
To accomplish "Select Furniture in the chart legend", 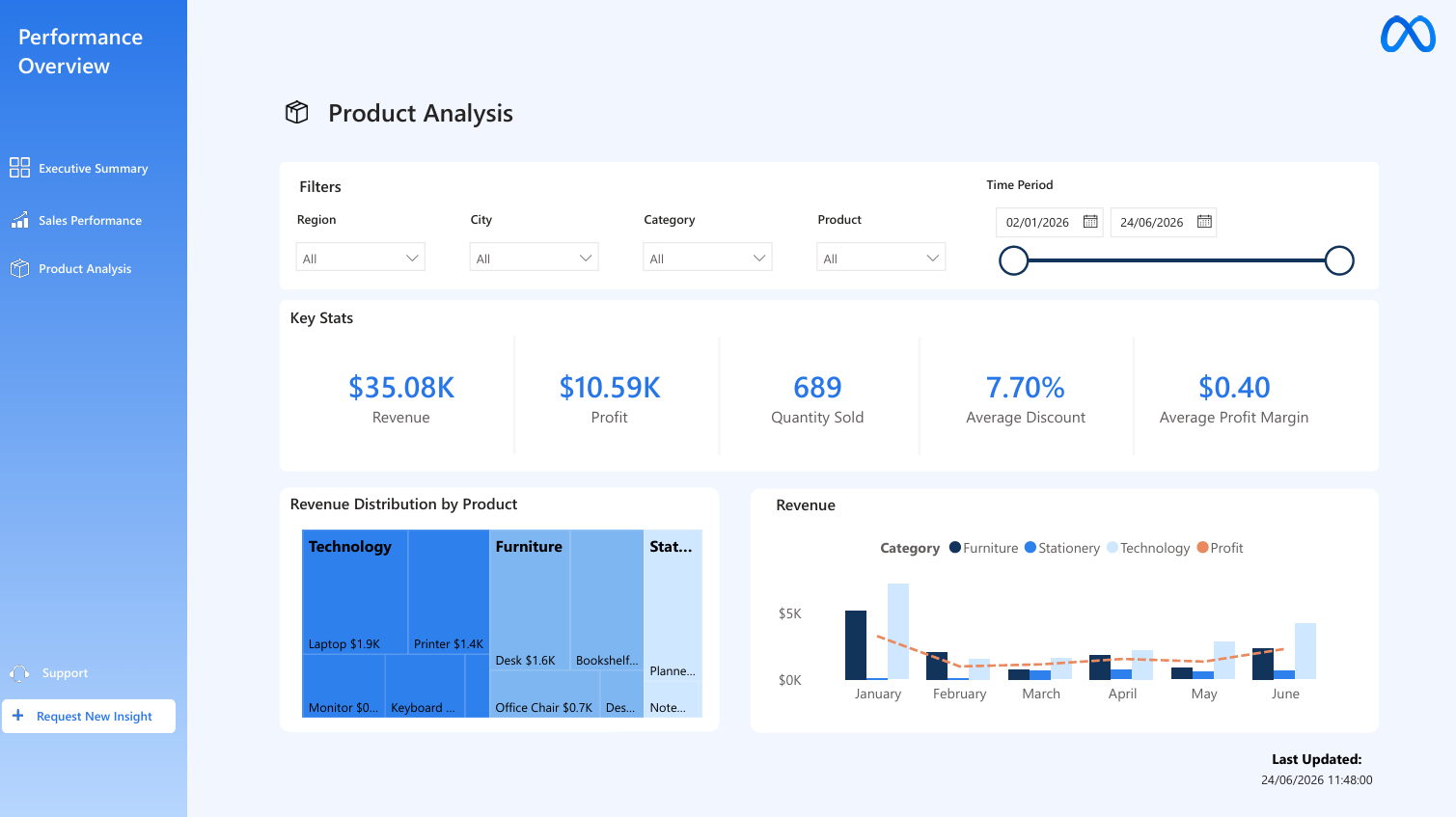I will (x=984, y=548).
